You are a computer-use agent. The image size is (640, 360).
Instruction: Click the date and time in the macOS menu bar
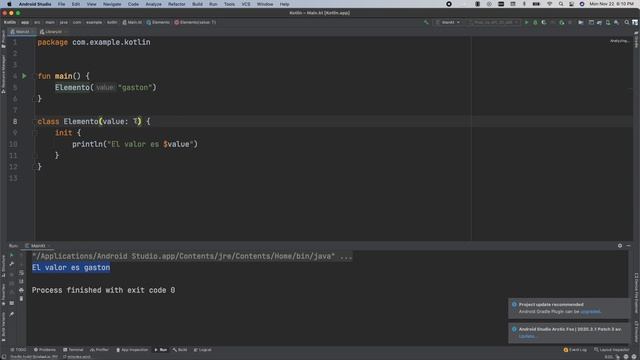[x=611, y=4]
